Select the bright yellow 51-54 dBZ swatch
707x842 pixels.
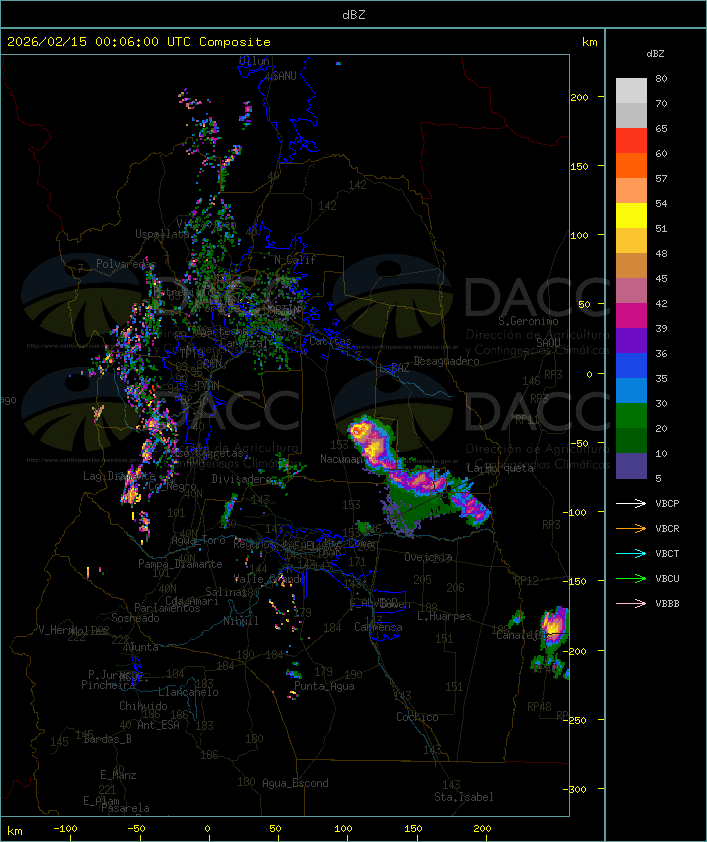[x=631, y=215]
